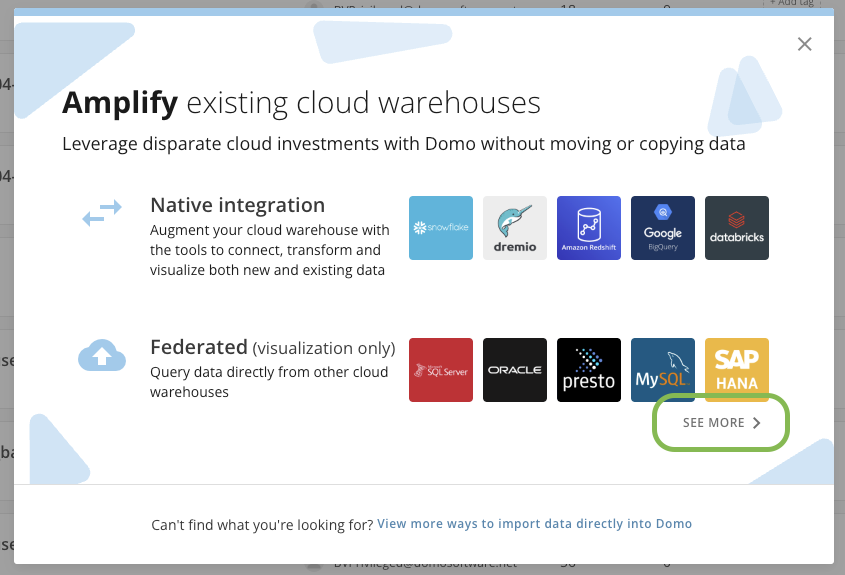Click the Leverage disparate cloud investments subtitle

tap(404, 144)
